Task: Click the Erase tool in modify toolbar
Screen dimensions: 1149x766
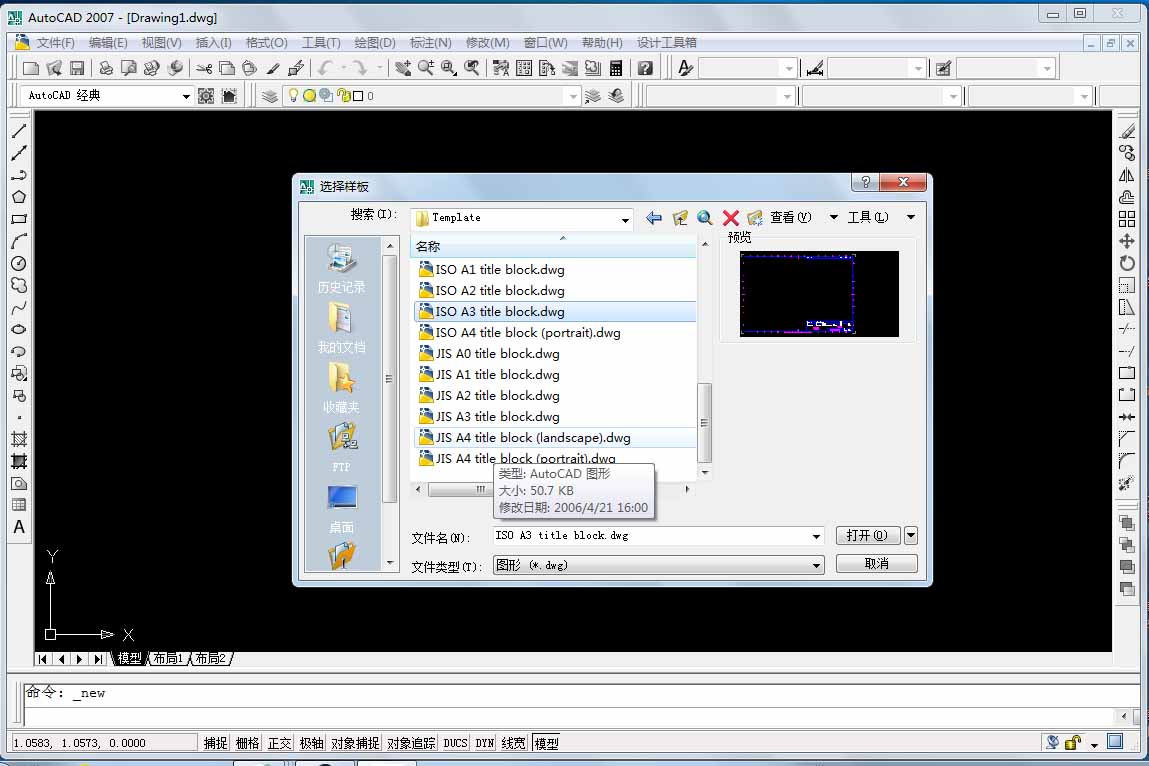Action: pyautogui.click(x=1127, y=131)
